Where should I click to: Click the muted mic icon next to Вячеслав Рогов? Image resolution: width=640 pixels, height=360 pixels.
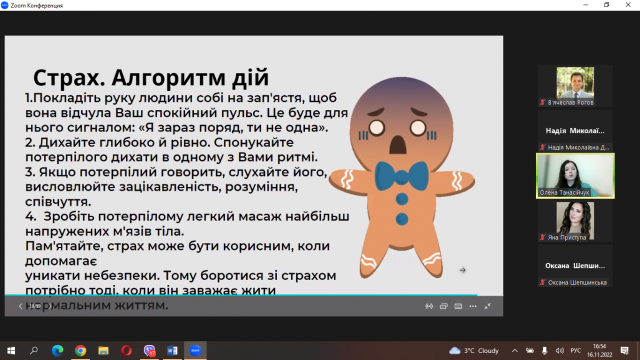[x=542, y=102]
